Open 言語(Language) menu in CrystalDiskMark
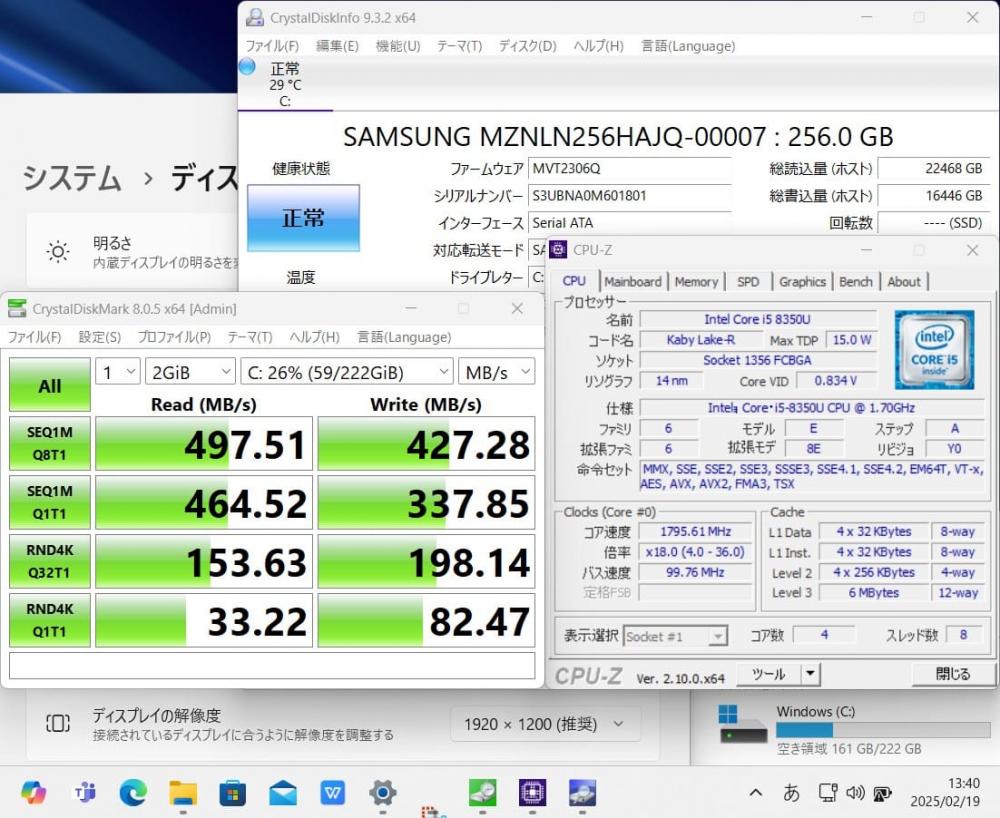Image resolution: width=1000 pixels, height=818 pixels. point(404,337)
